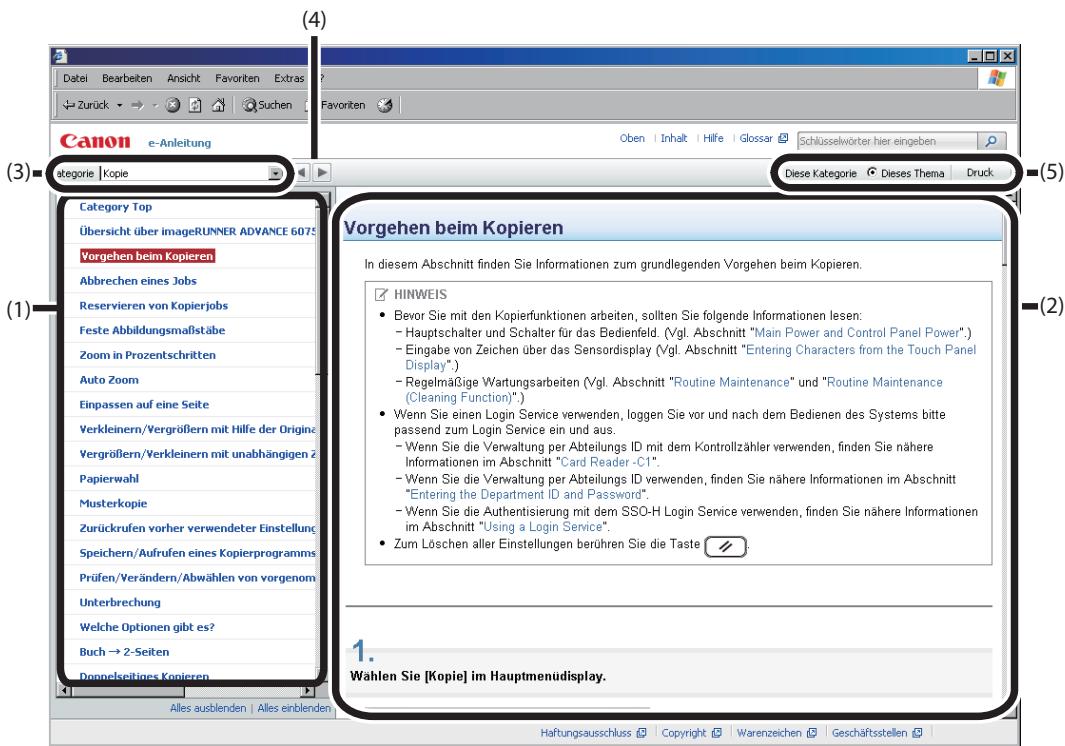The height and width of the screenshot is (746, 1065).
Task: Click the Oben link
Action: (632, 138)
